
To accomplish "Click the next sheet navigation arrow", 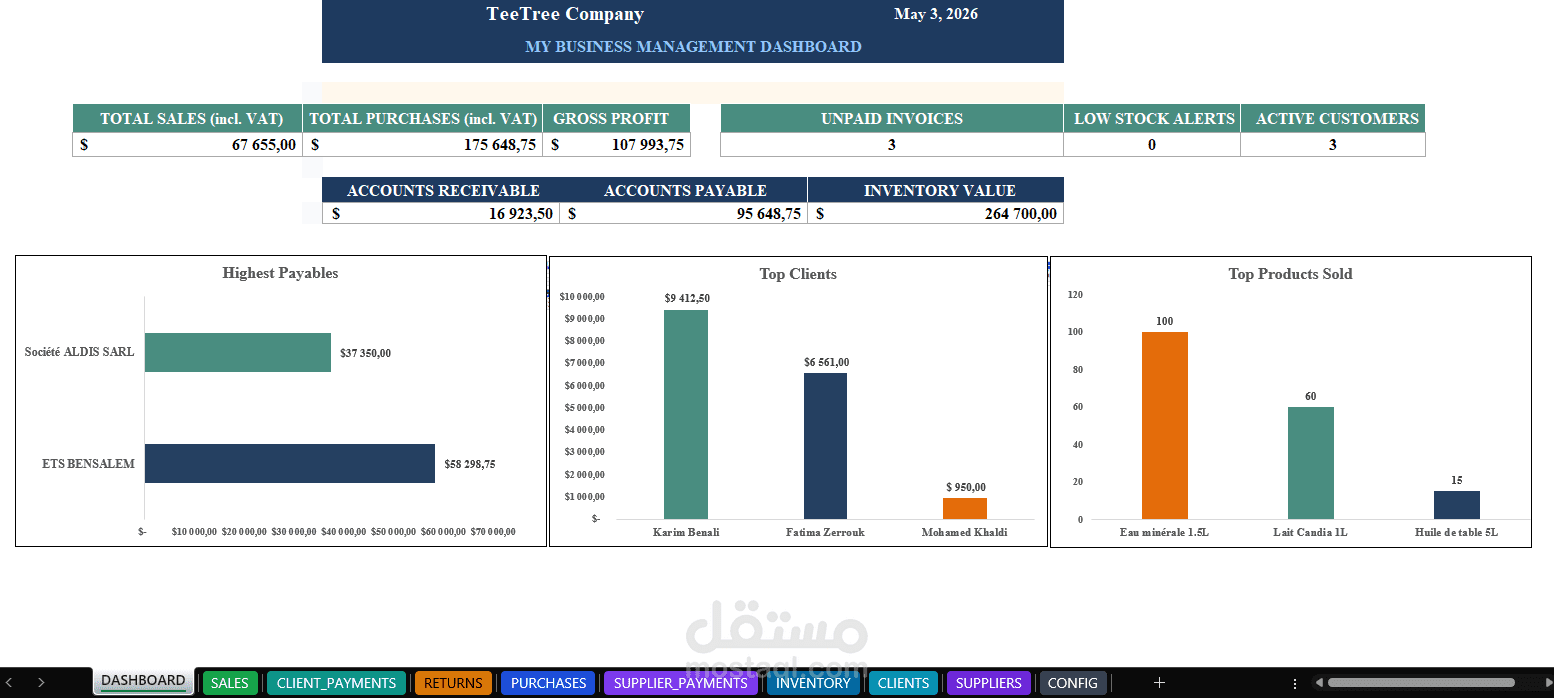I will (41, 683).
